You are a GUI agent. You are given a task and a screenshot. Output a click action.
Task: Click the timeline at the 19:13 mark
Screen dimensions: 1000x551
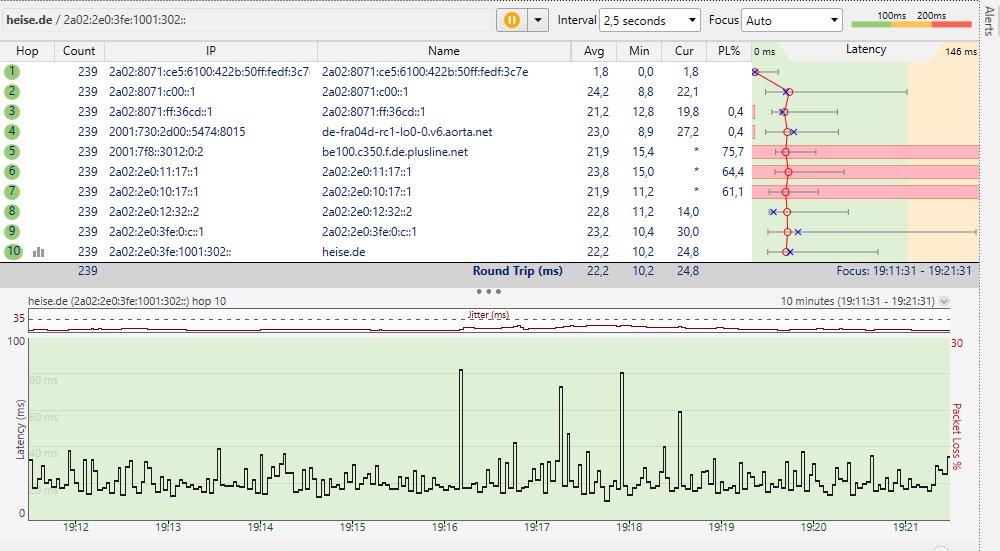click(168, 527)
